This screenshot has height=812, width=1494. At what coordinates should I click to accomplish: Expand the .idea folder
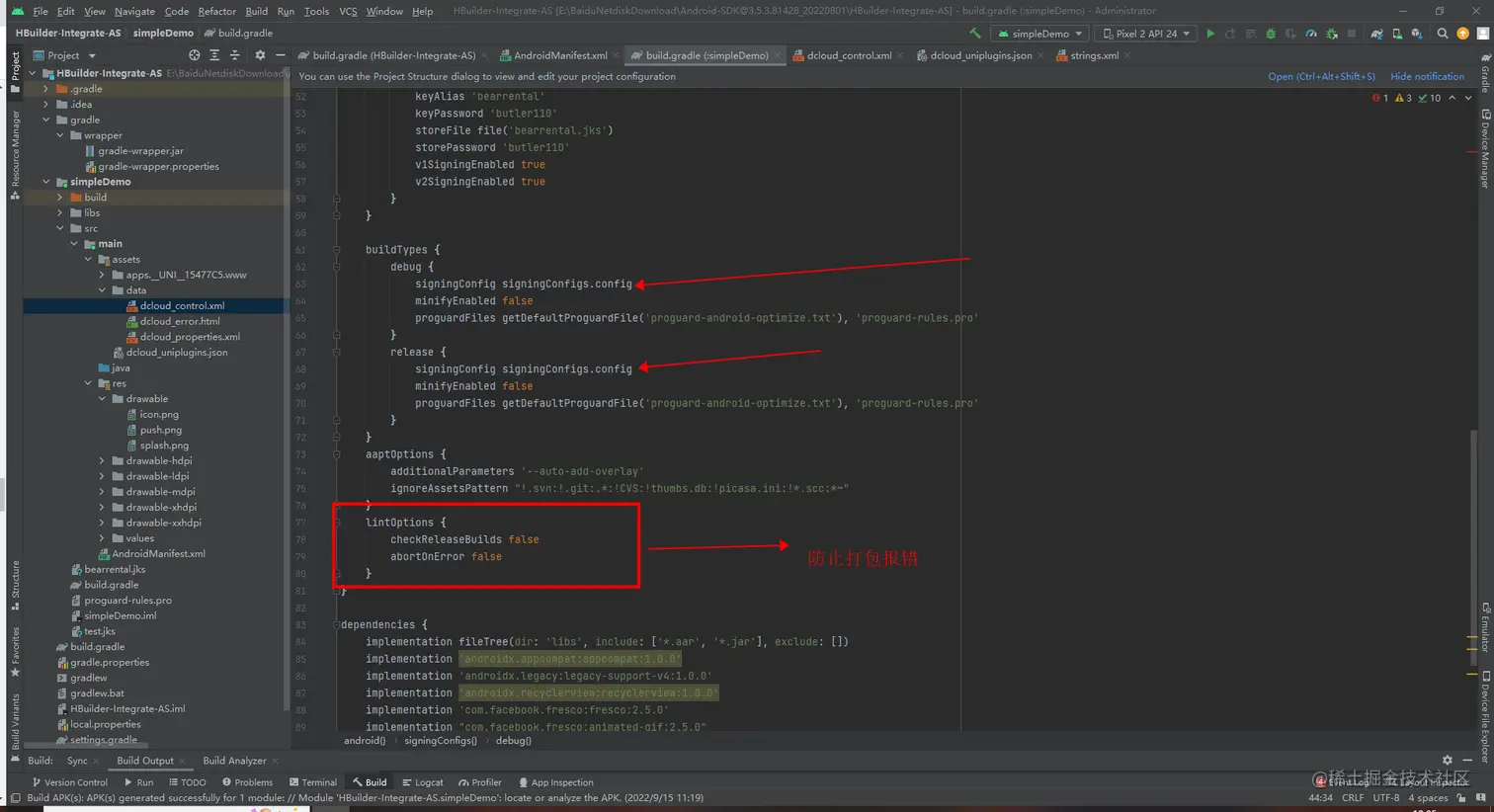(x=46, y=105)
